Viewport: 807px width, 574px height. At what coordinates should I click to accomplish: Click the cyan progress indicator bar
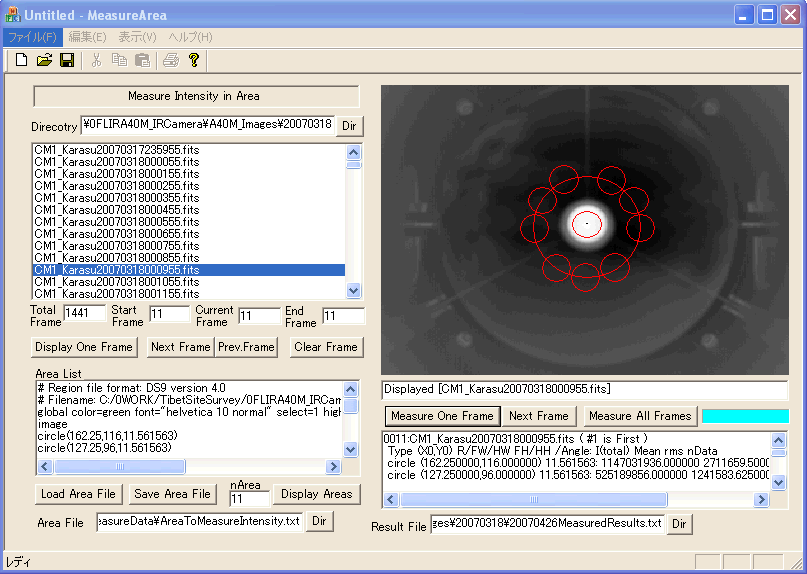pyautogui.click(x=745, y=416)
